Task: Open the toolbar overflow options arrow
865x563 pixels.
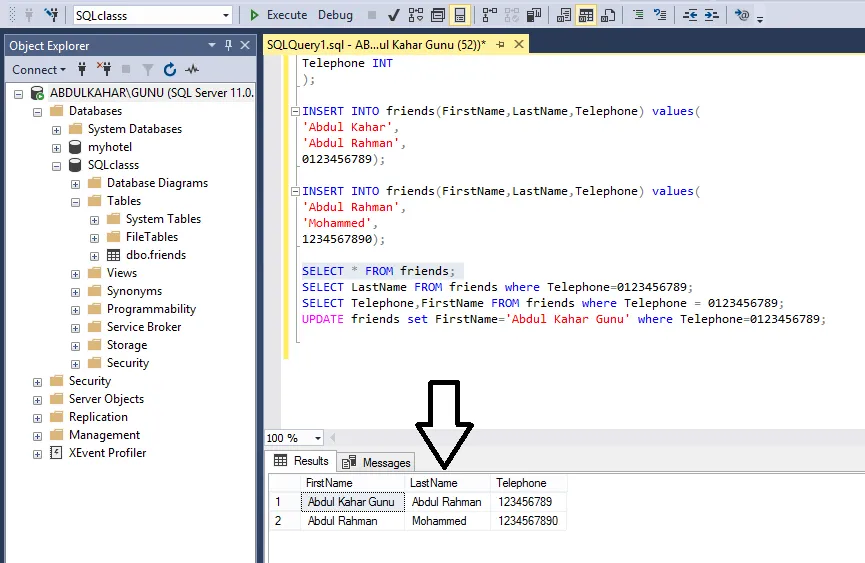Action: point(760,18)
